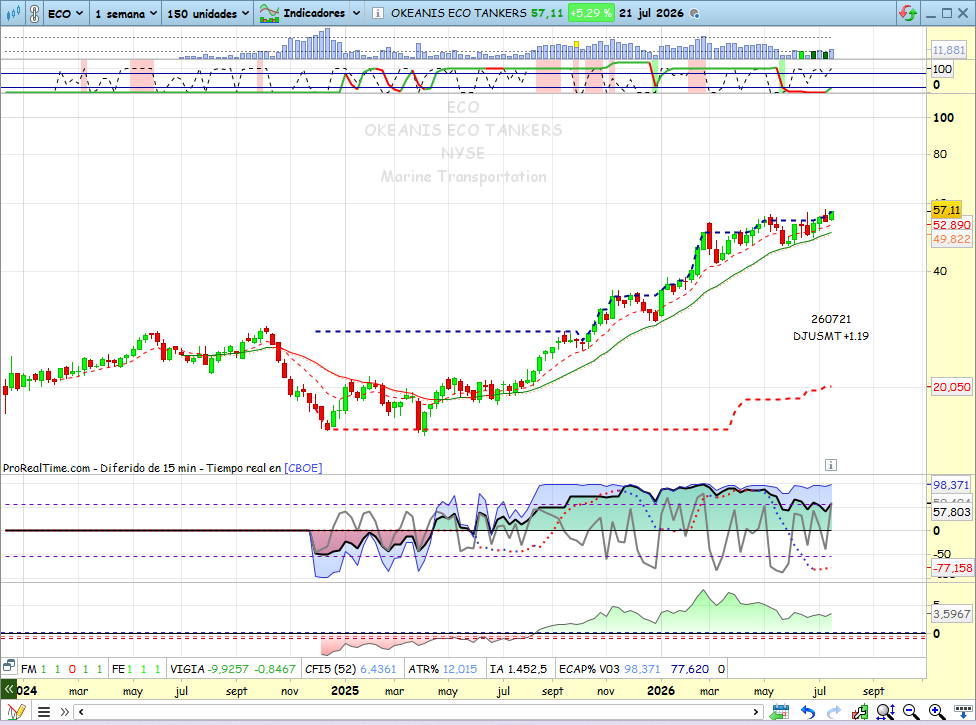Open the hamburger menu icon in the bottom toolbar
976x725 pixels.
[x=44, y=712]
